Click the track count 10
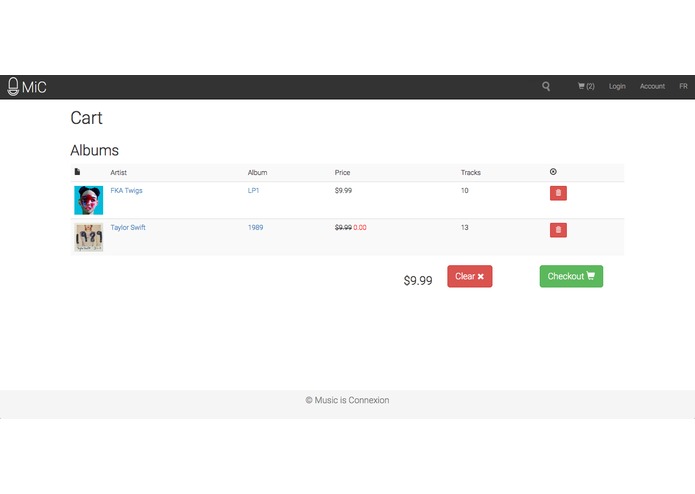695x494 pixels. [x=465, y=191]
